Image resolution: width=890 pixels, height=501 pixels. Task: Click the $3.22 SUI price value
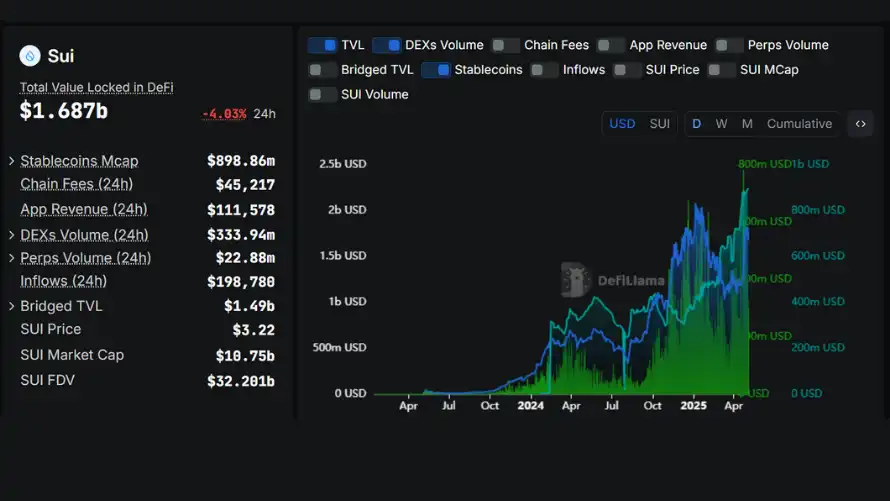(x=254, y=330)
